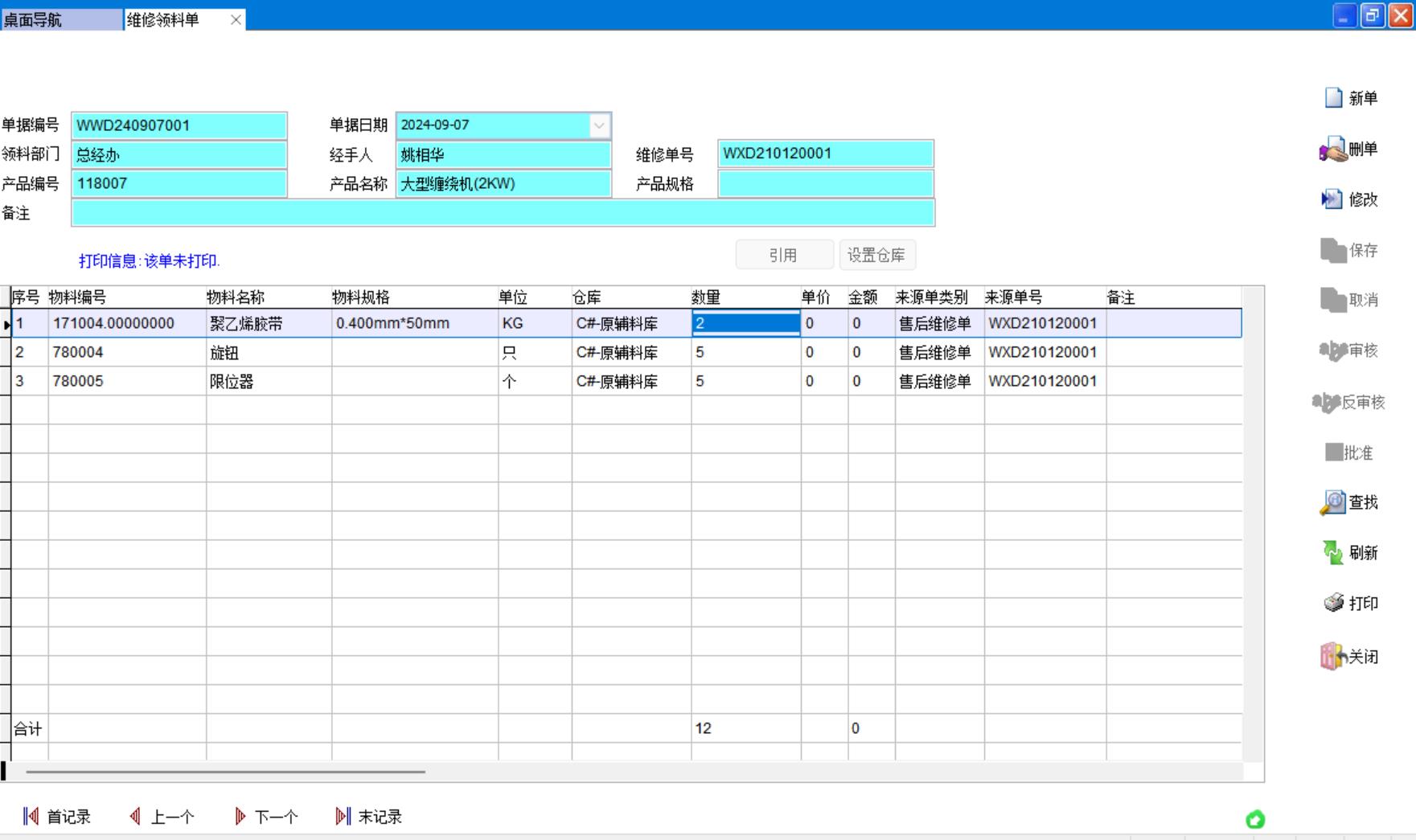Expand the 单据日期 date dropdown

pyautogui.click(x=599, y=125)
